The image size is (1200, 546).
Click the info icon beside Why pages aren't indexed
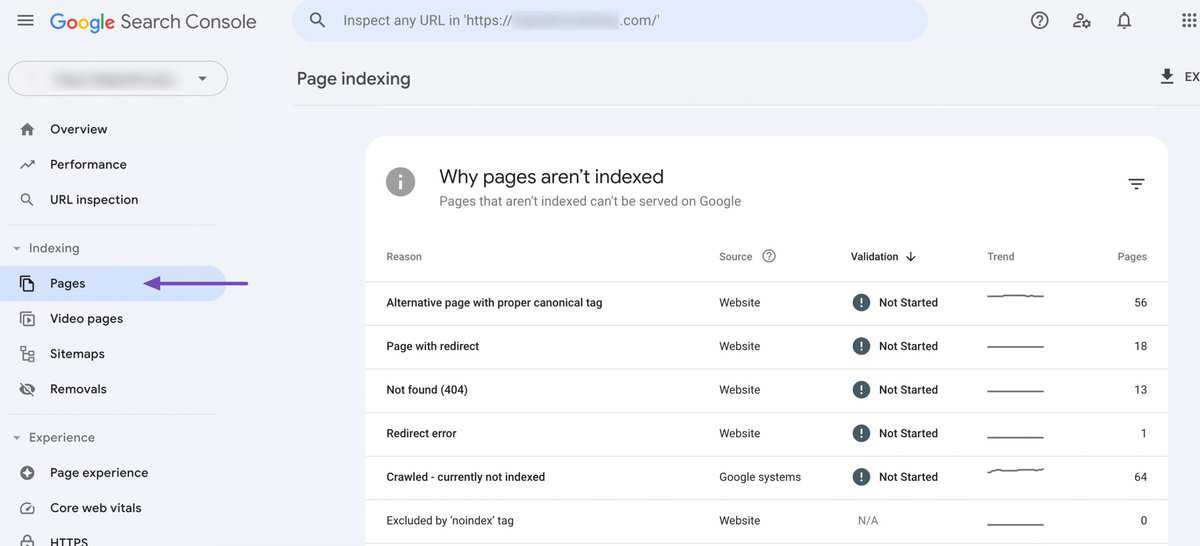(x=401, y=182)
